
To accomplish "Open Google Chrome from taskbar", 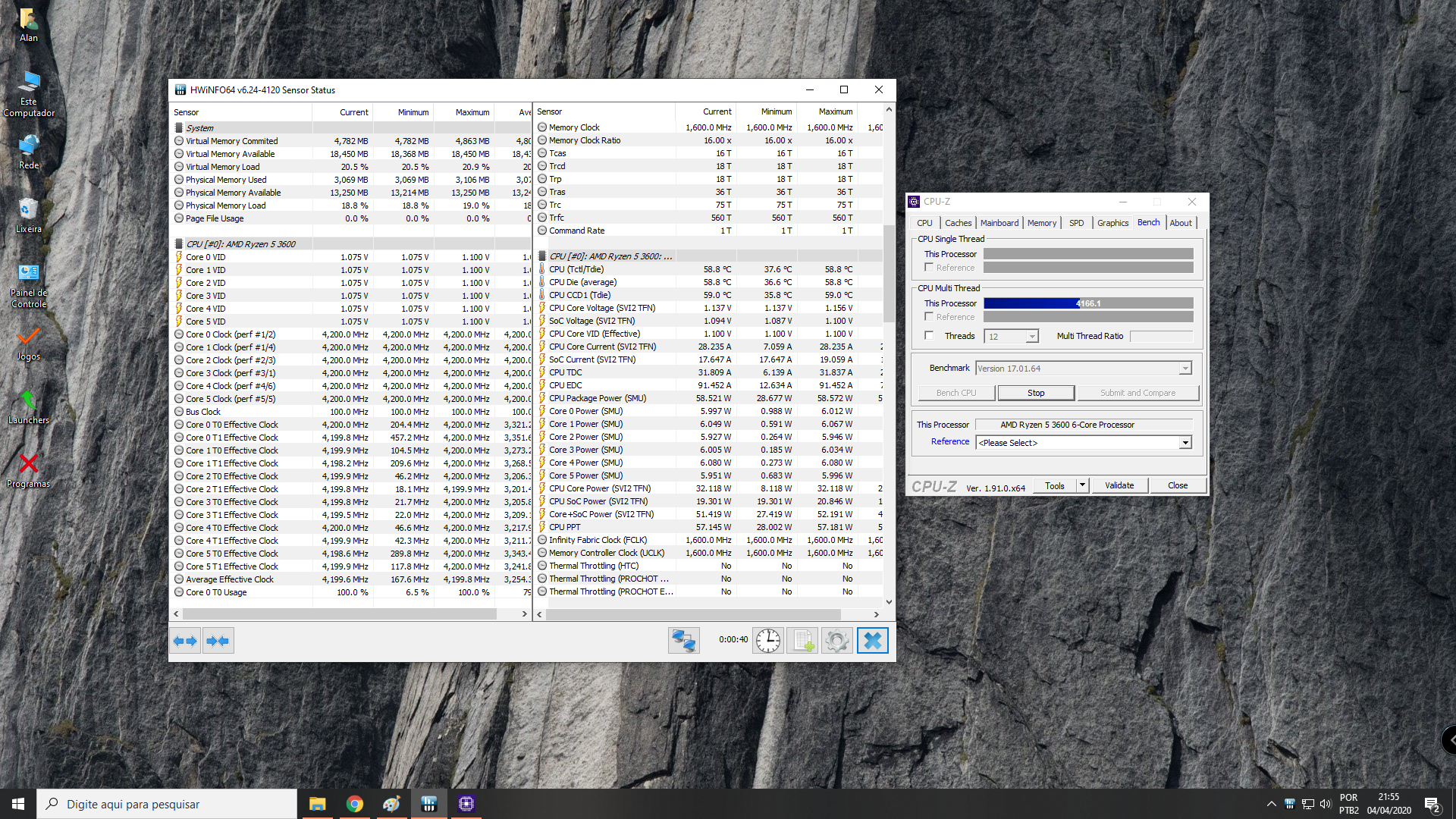I will coord(354,804).
